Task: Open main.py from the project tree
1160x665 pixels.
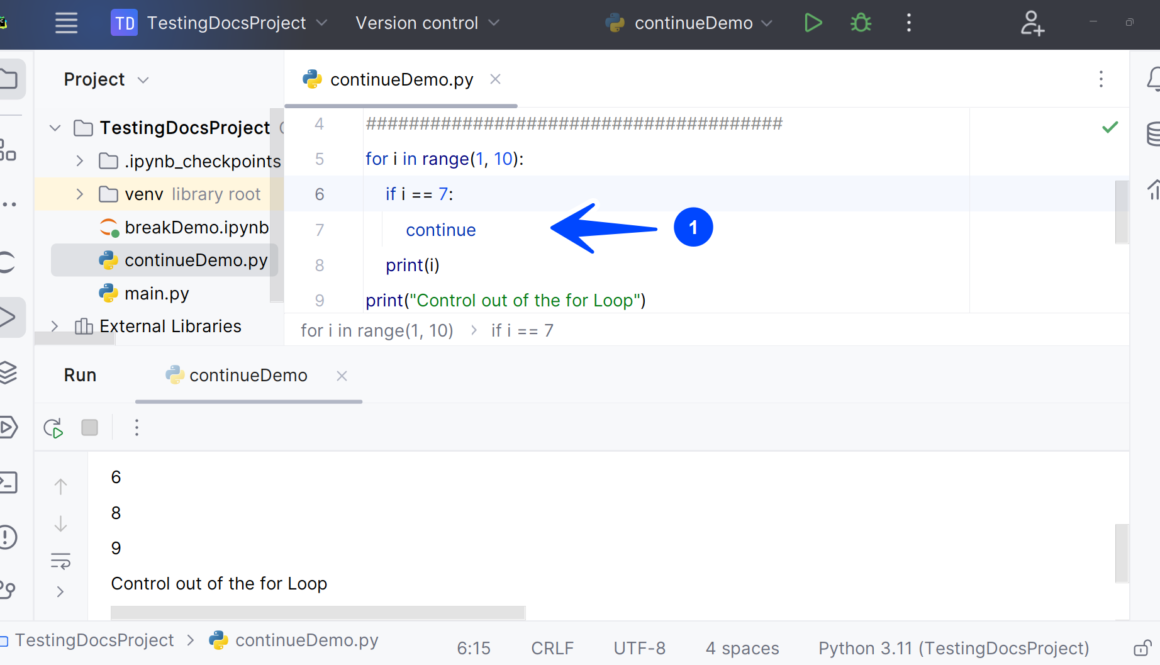Action: [x=157, y=294]
